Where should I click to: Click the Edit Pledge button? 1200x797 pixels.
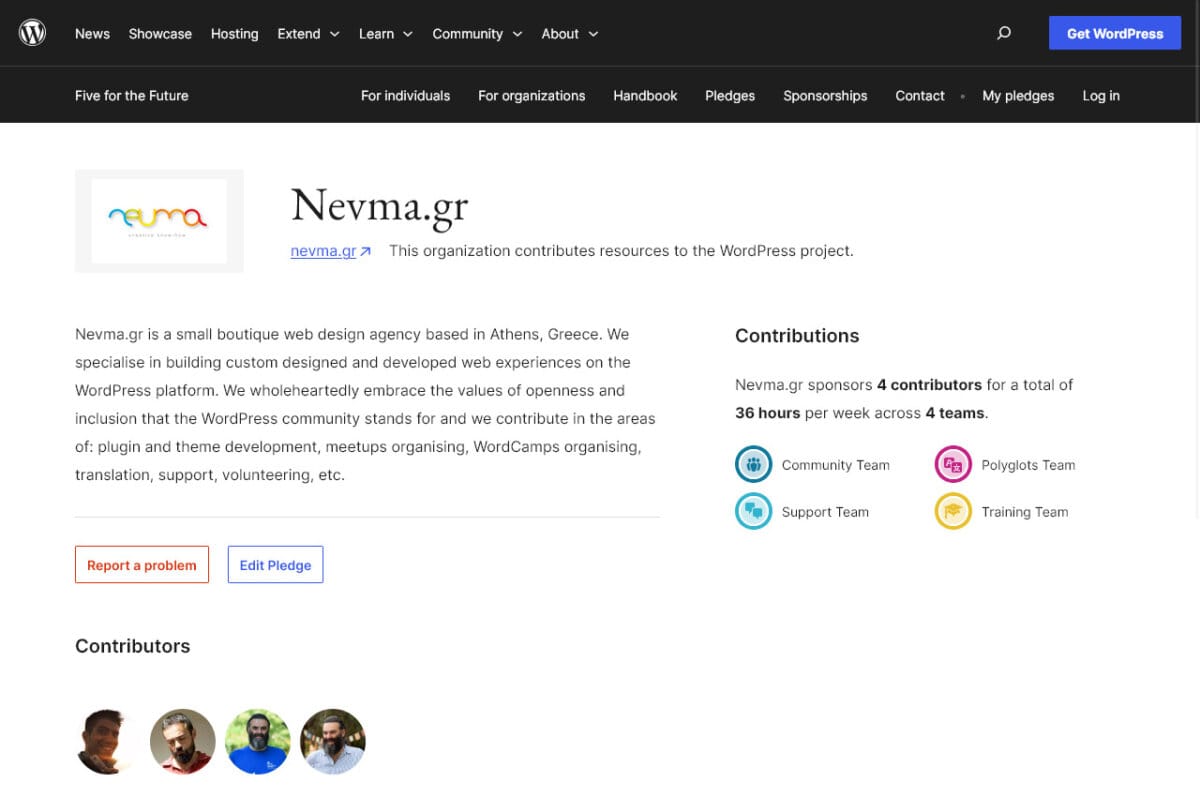[275, 565]
